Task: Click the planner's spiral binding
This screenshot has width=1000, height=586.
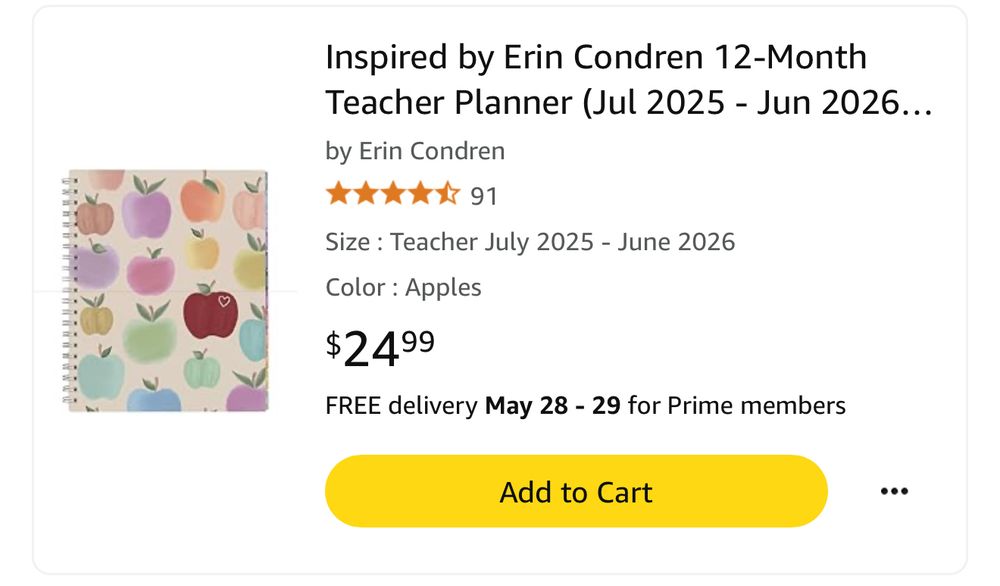Action: (69, 290)
